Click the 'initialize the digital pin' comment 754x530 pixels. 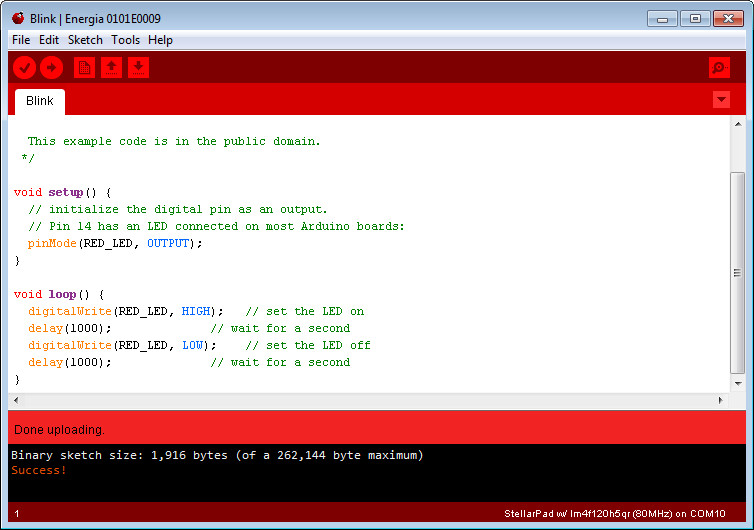[177, 210]
